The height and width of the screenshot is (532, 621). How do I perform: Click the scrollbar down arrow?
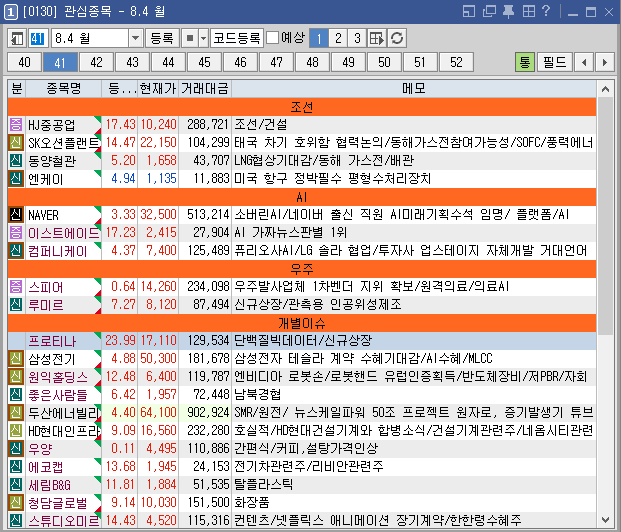[x=605, y=519]
